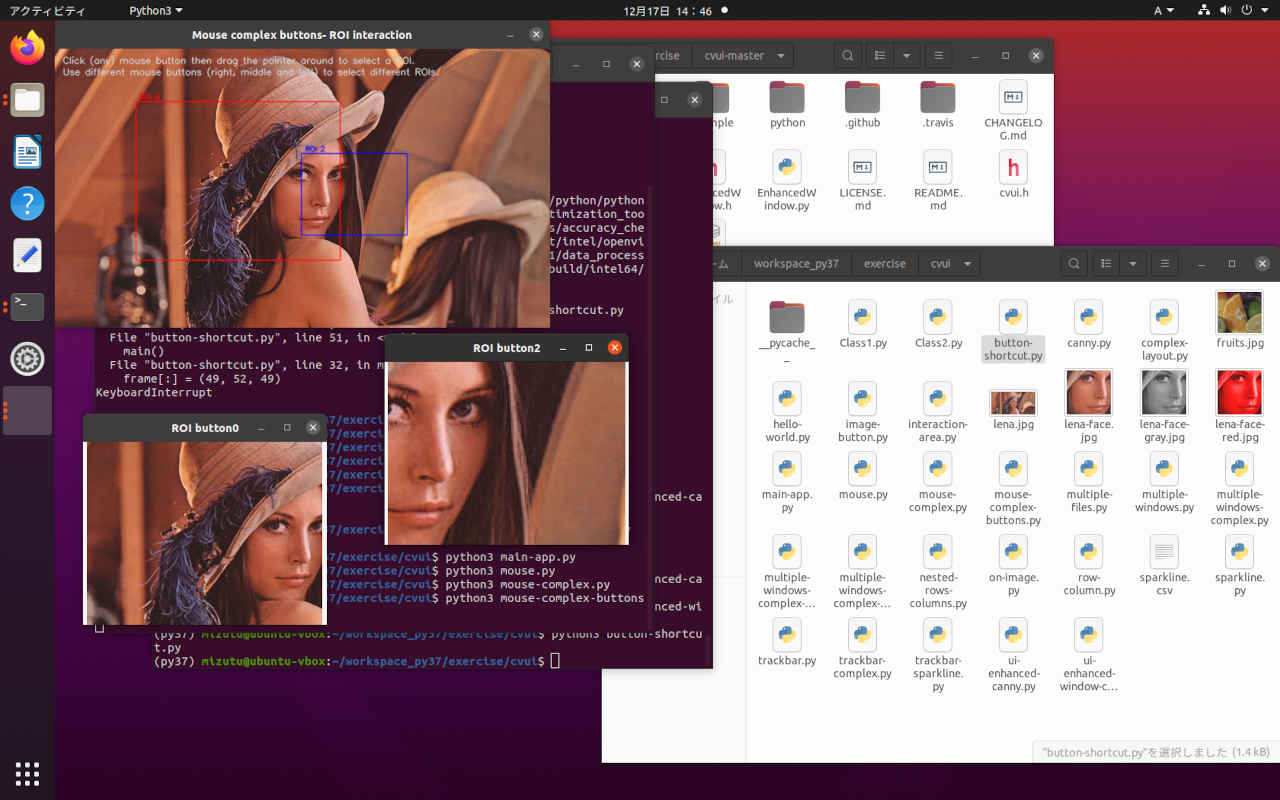This screenshot has width=1280, height=800.
Task: Open the Python3 app menu in the top bar
Action: [x=156, y=11]
